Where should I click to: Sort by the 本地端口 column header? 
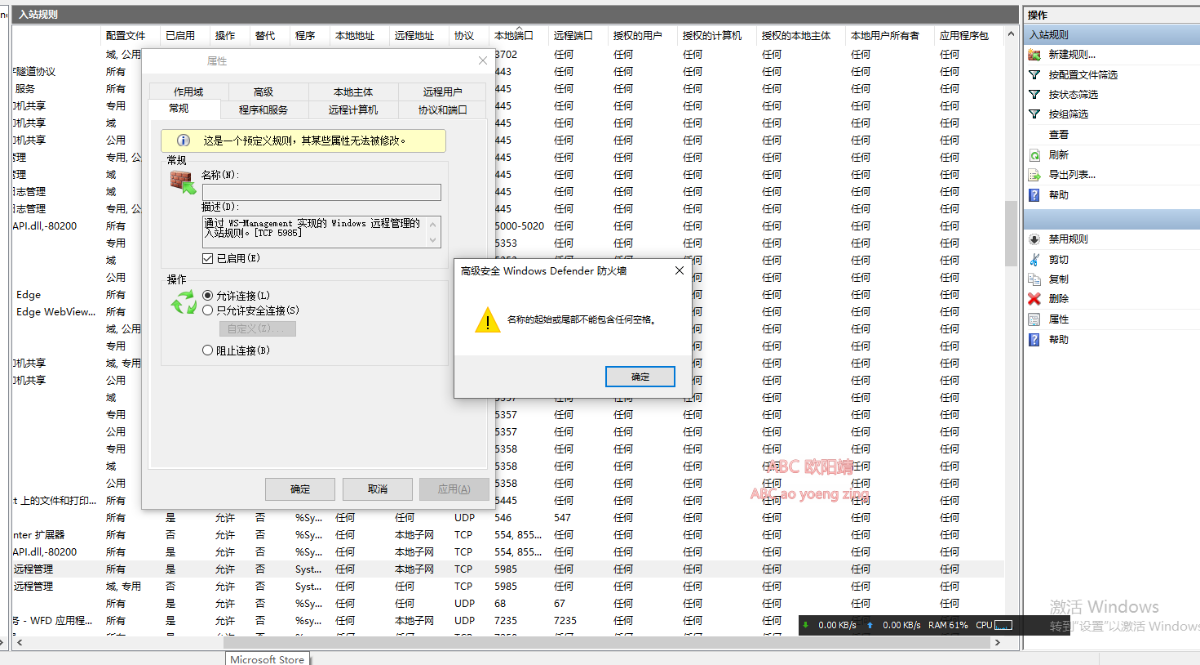[x=519, y=35]
